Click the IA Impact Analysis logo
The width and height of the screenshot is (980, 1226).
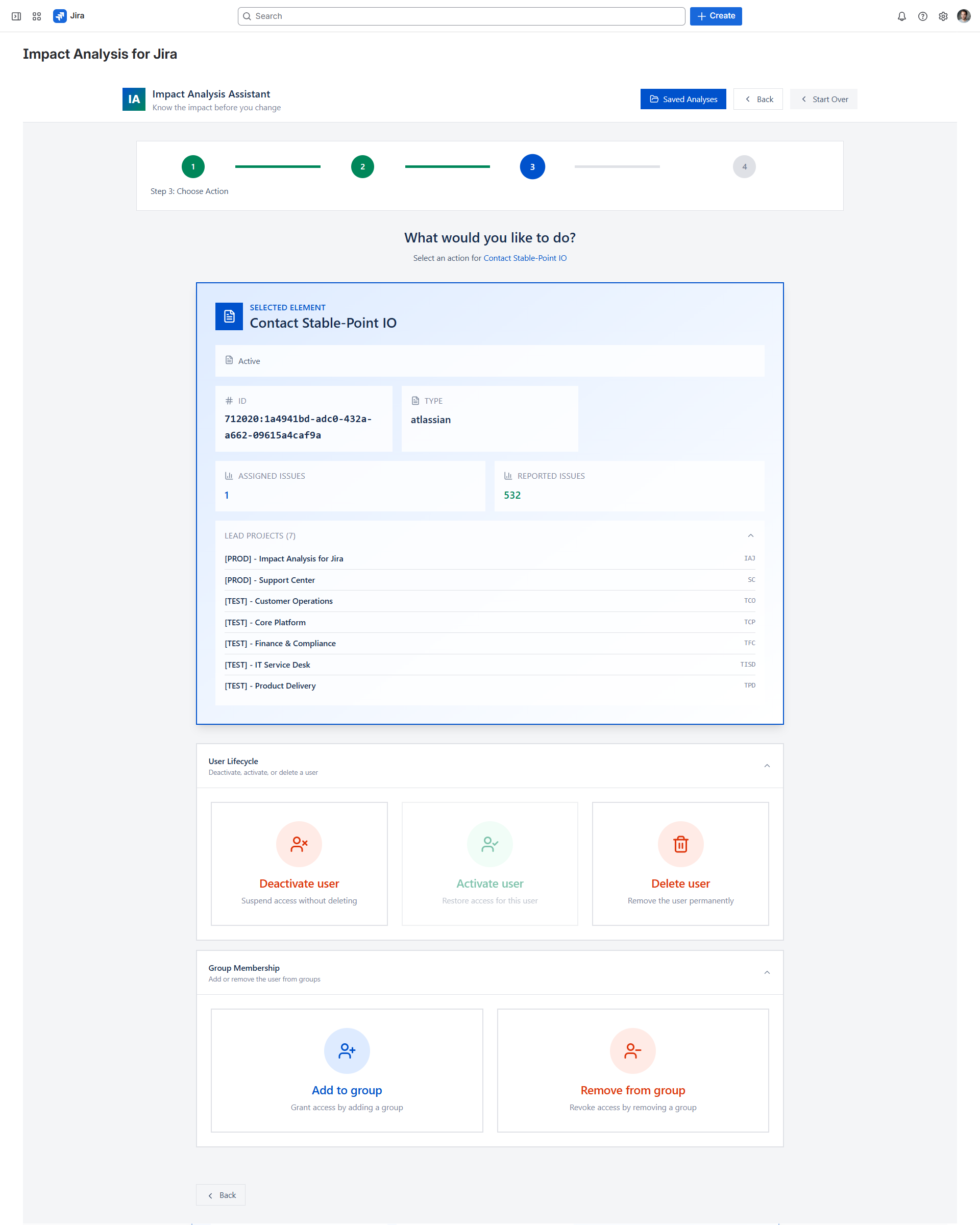[134, 100]
